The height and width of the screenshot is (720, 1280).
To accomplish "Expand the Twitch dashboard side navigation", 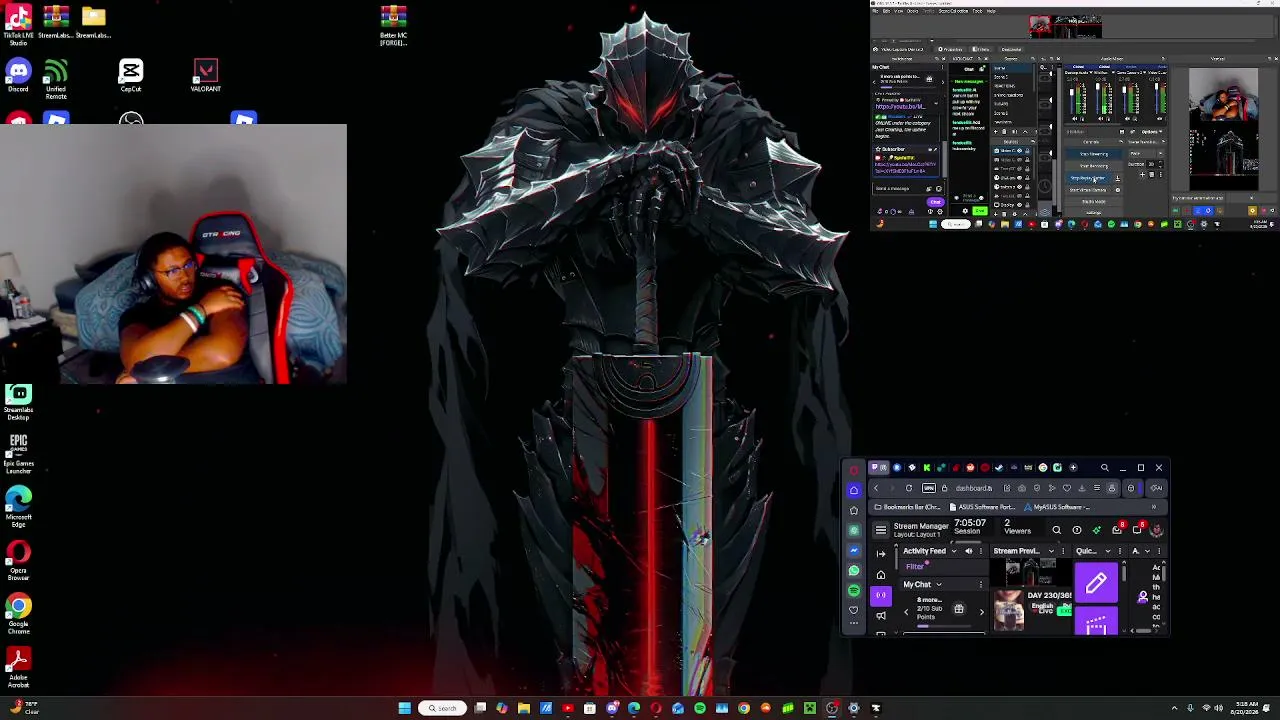I will coord(881,552).
